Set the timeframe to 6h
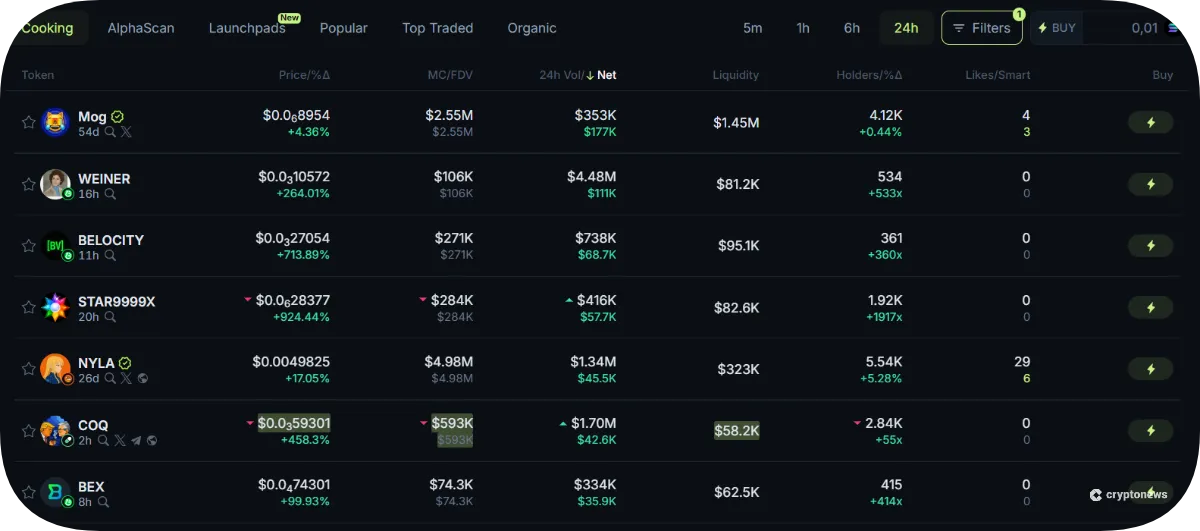Image resolution: width=1200 pixels, height=531 pixels. (x=852, y=28)
